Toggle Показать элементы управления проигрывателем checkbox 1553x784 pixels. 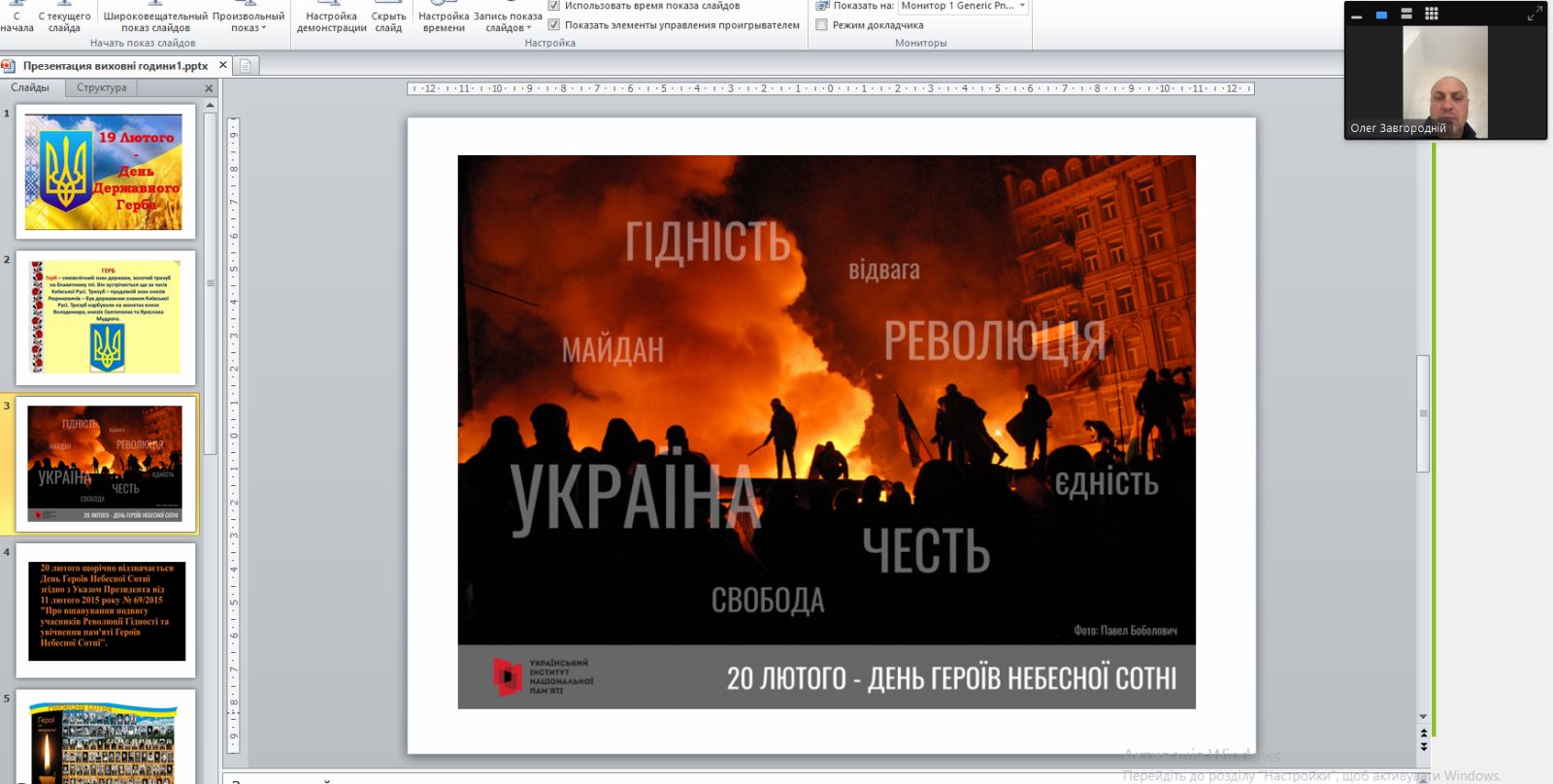[x=554, y=25]
